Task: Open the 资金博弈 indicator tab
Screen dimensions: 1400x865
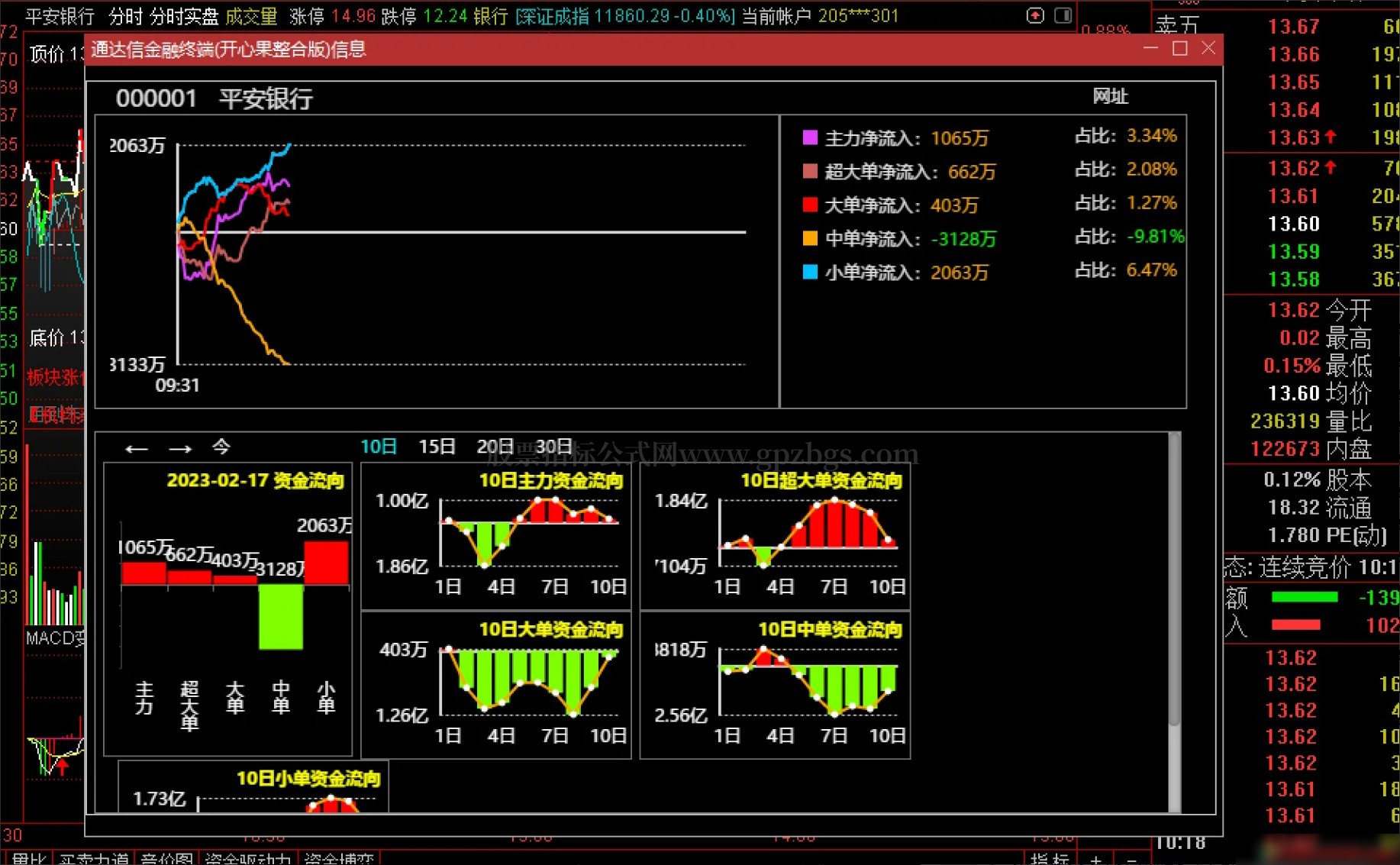Action: (339, 859)
